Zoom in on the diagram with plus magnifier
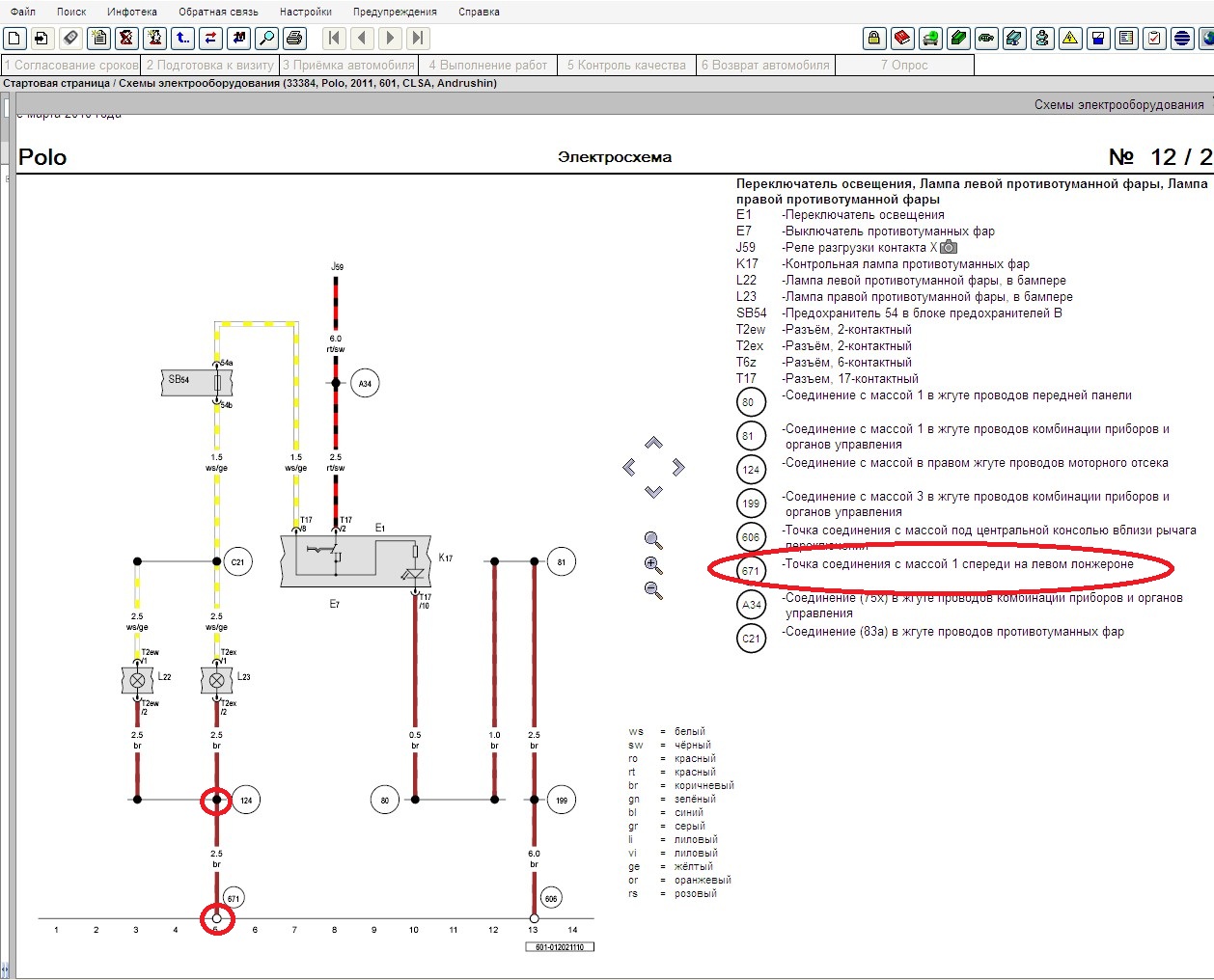Viewport: 1214px width, 980px height. pyautogui.click(x=653, y=565)
